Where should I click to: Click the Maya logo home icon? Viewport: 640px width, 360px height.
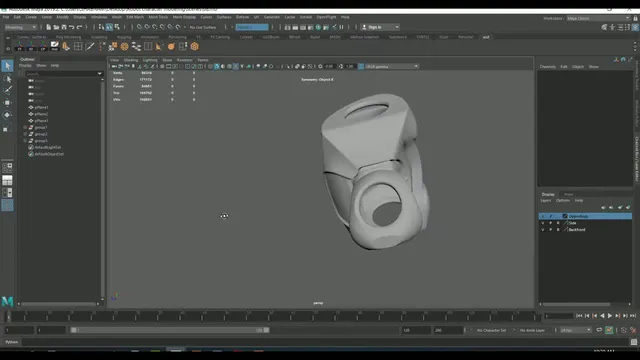[7, 301]
